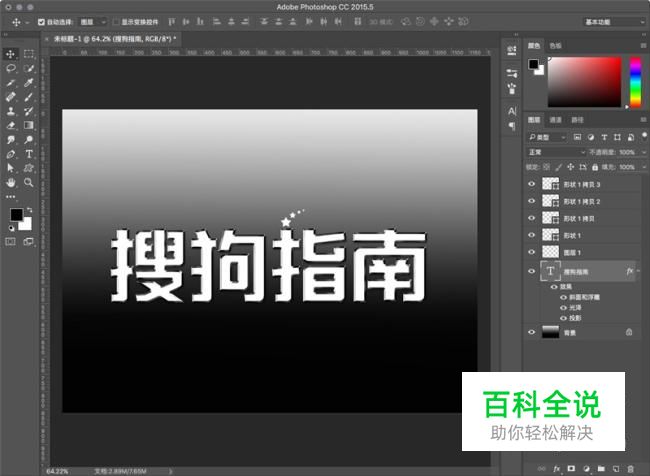Open the layer filter 类型 dropdown
650x476 pixels.
tap(547, 137)
